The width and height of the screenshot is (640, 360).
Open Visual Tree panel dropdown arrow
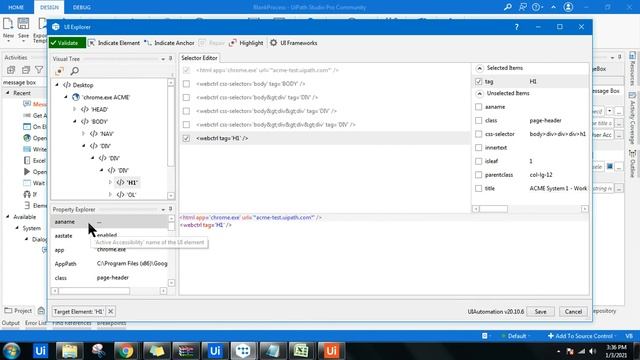[163, 59]
